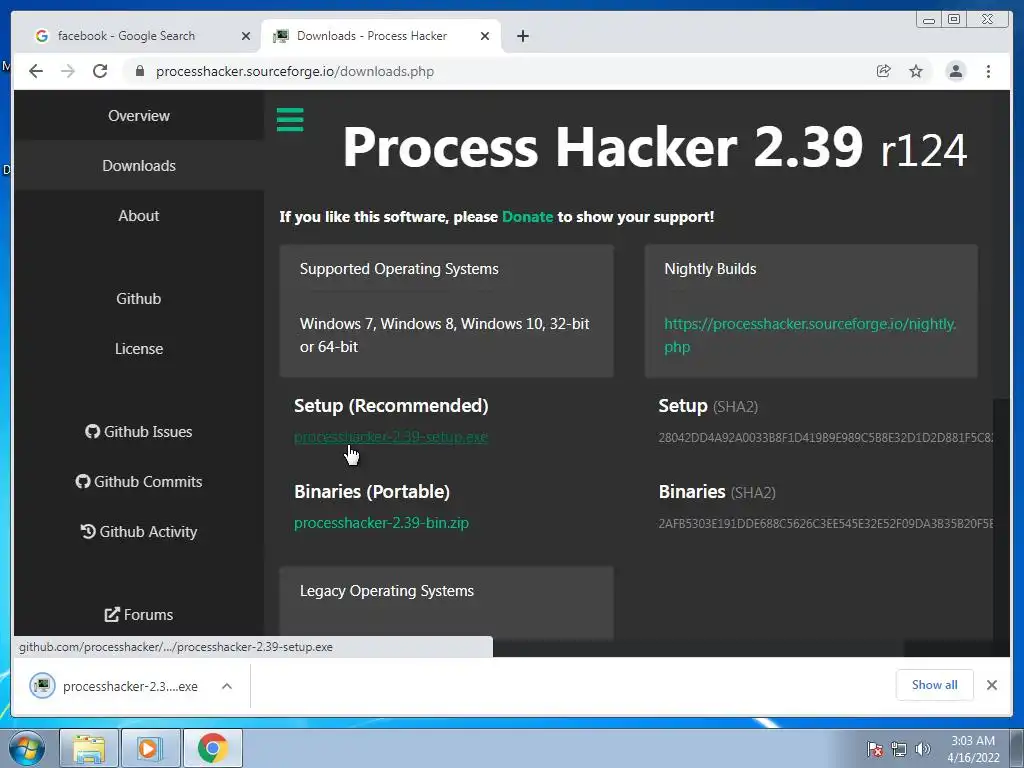This screenshot has width=1024, height=768.
Task: Click the Legacy Operating Systems card title
Action: coord(387,591)
